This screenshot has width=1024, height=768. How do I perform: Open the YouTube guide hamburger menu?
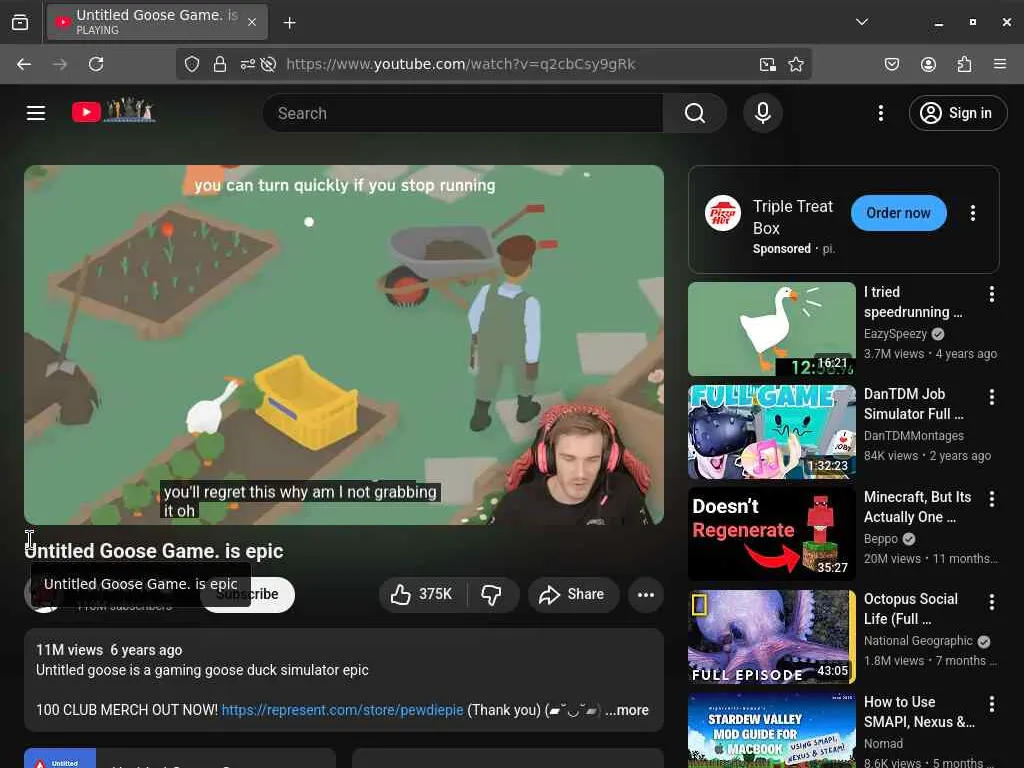click(36, 113)
